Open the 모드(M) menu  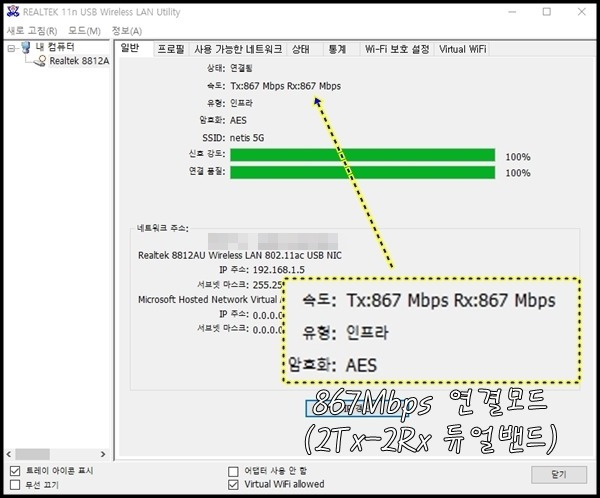[x=84, y=31]
